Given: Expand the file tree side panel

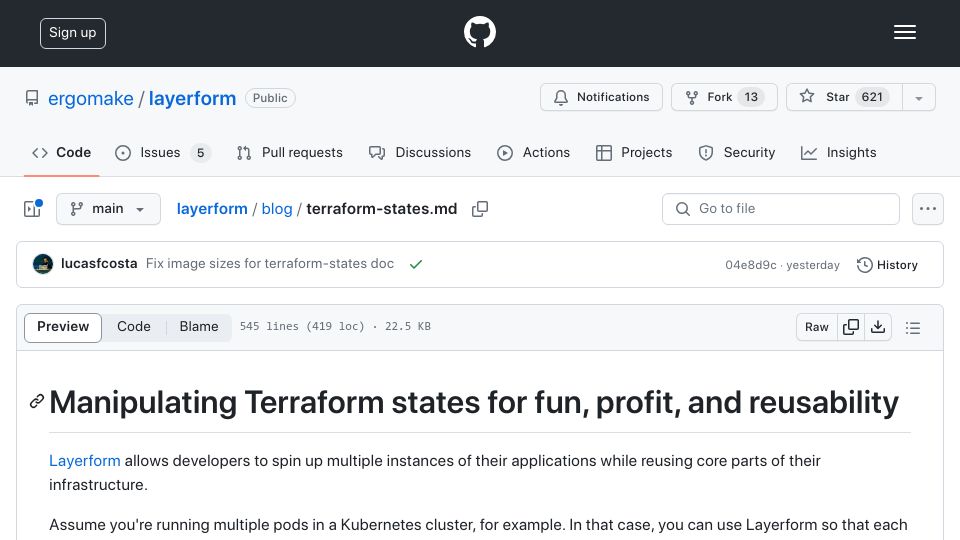Looking at the screenshot, I should pos(32,209).
